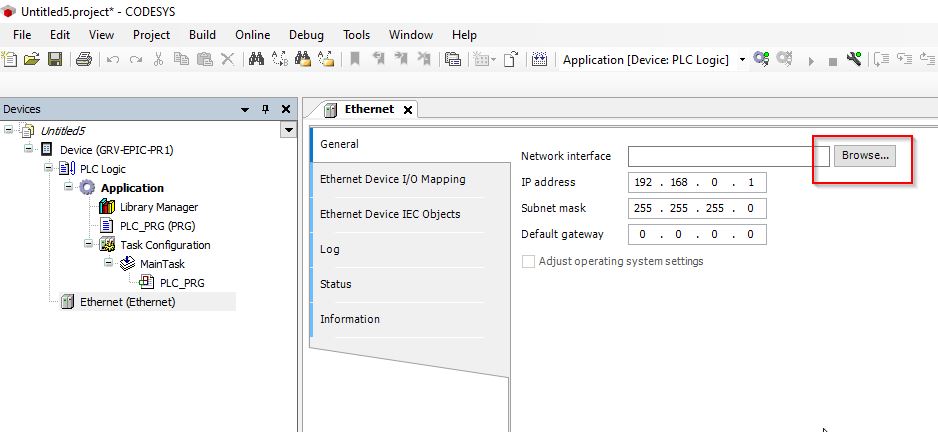Collapse the Untitled5 project tree node
This screenshot has width=938, height=432.
point(8,129)
